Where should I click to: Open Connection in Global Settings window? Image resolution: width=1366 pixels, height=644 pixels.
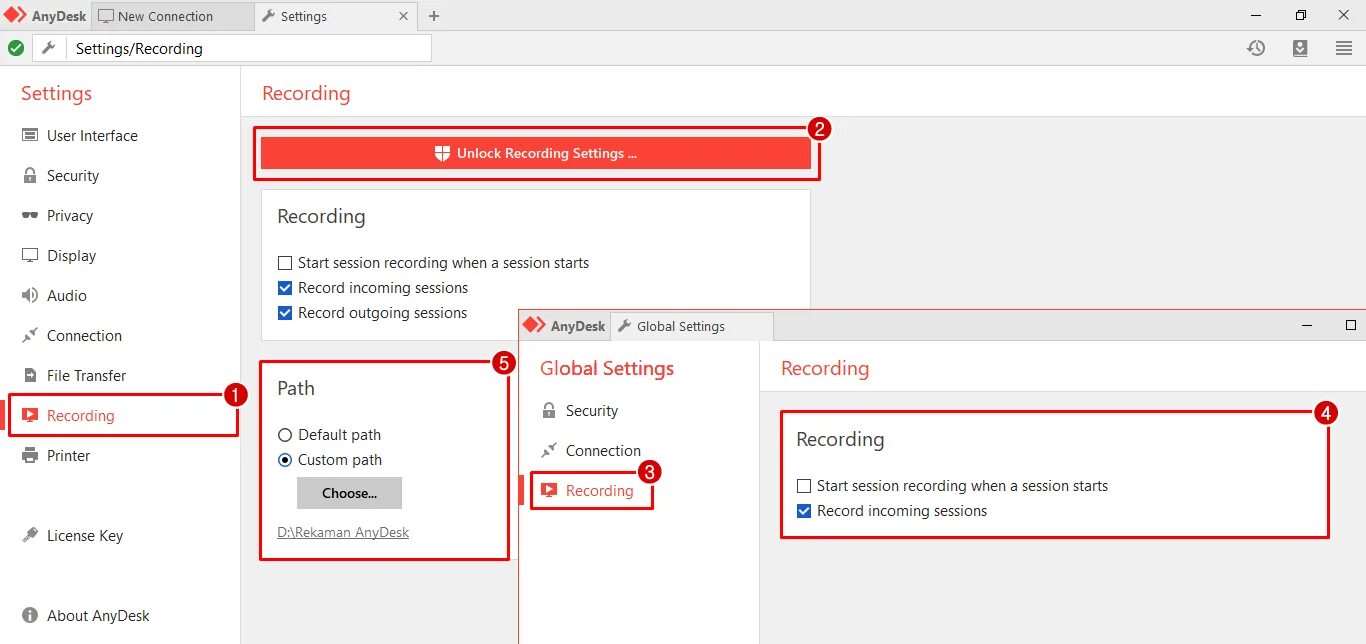[603, 451]
